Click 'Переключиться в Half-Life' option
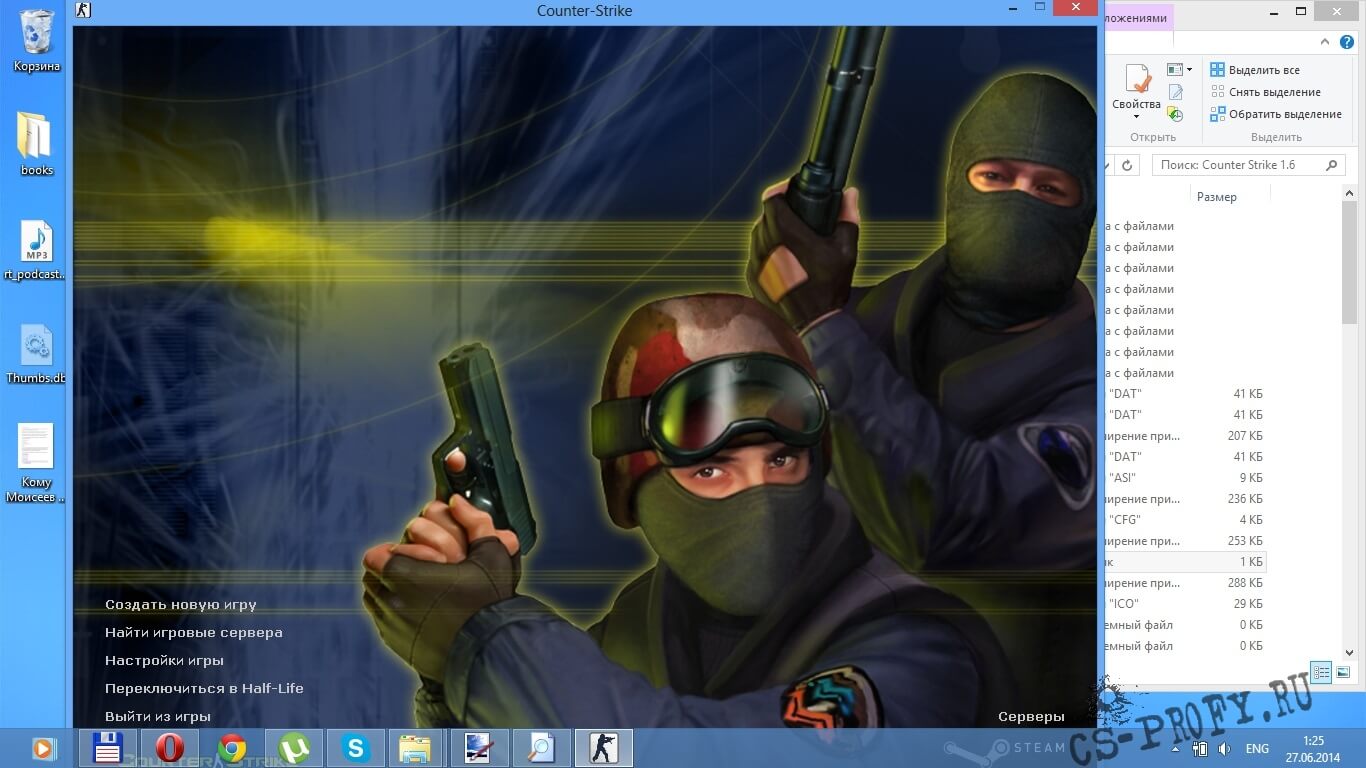Image resolution: width=1366 pixels, height=768 pixels. [x=204, y=689]
